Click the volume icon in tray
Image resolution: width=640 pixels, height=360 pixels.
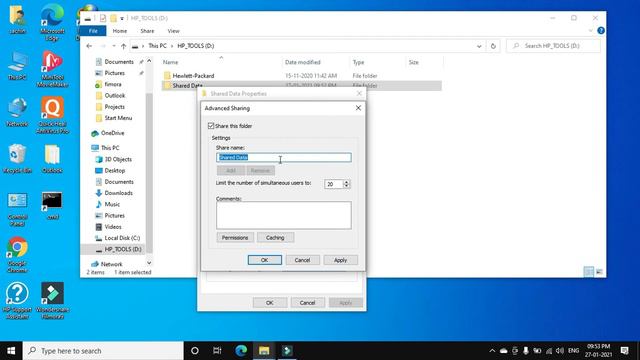[560, 351]
